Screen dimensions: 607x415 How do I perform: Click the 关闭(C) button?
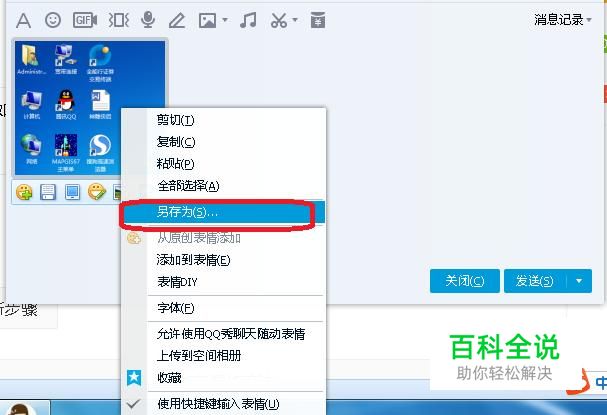coord(465,281)
